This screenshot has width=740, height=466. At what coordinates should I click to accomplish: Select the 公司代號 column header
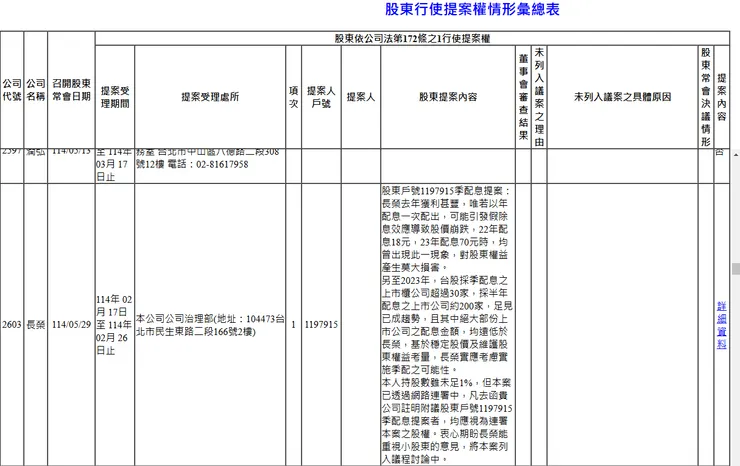[x=12, y=90]
